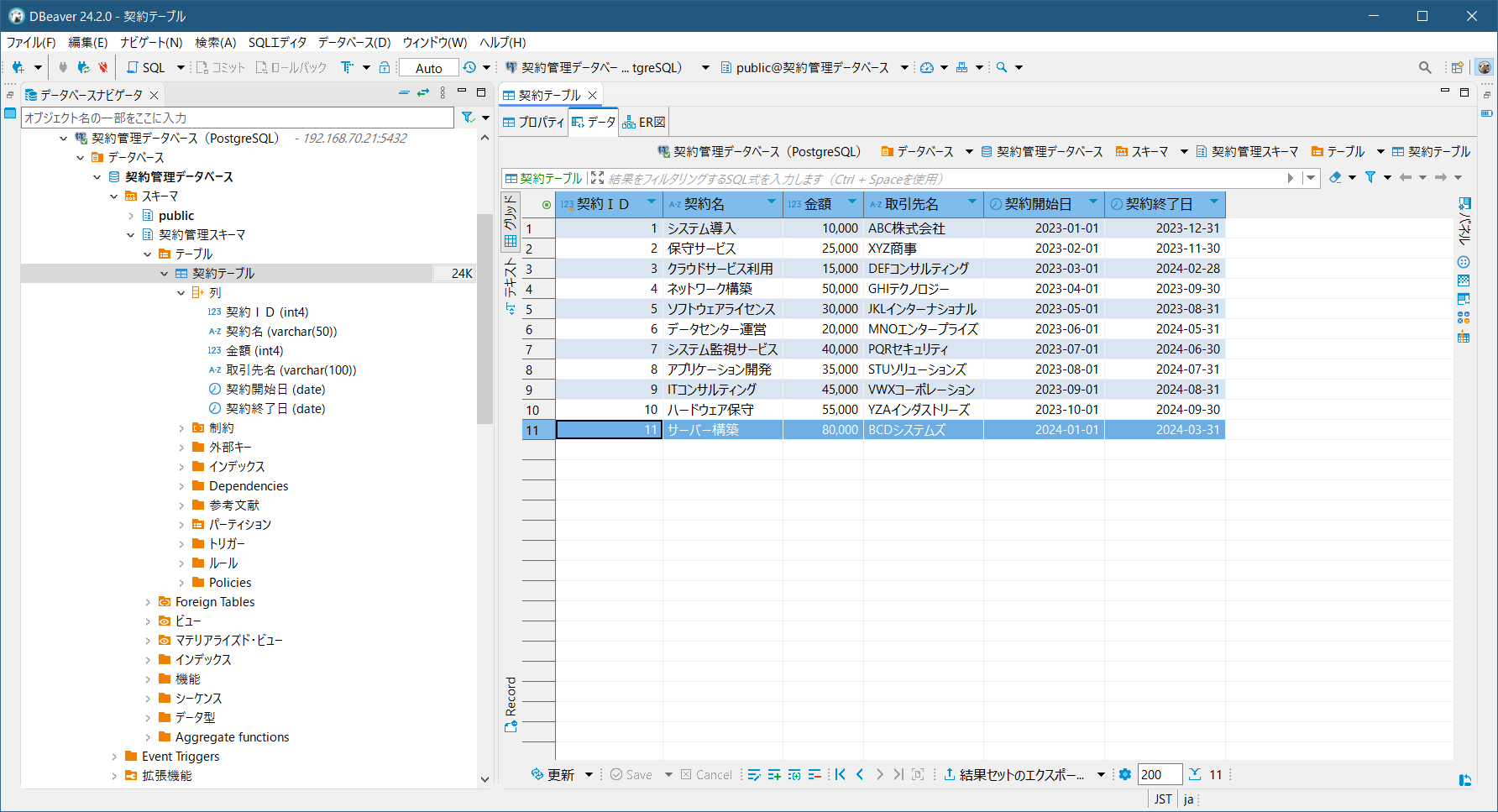
Task: Collapse all with the navigator minus icon
Action: (x=404, y=92)
